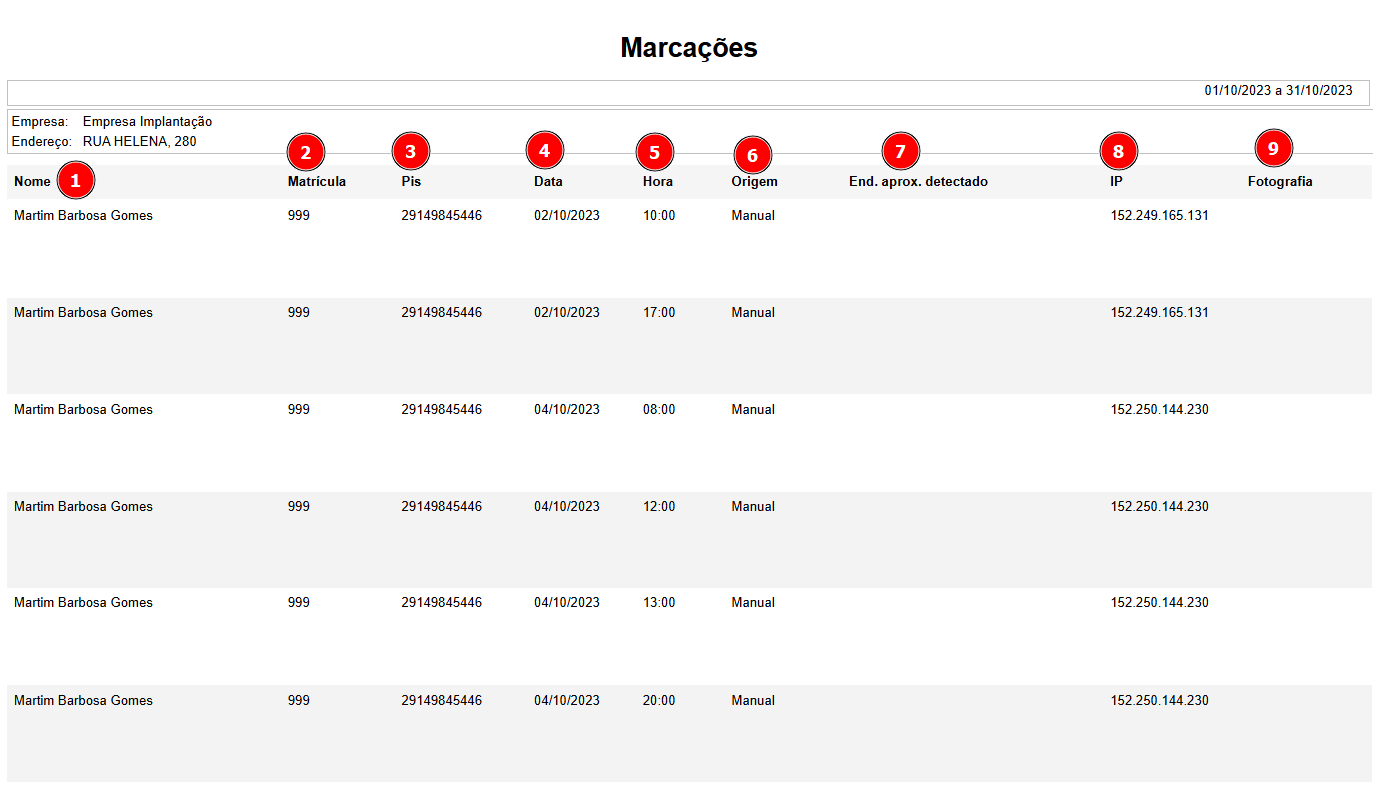Select the 17:00 hour cell
This screenshot has width=1380, height=798.
click(x=659, y=313)
